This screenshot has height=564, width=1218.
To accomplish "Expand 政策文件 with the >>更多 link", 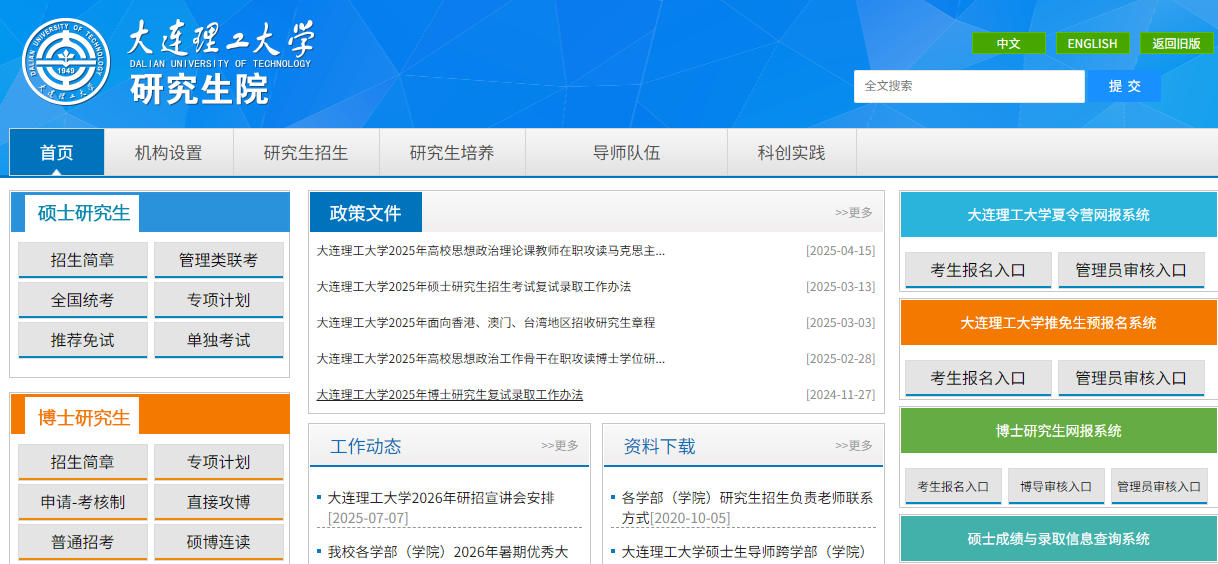I will click(x=853, y=212).
